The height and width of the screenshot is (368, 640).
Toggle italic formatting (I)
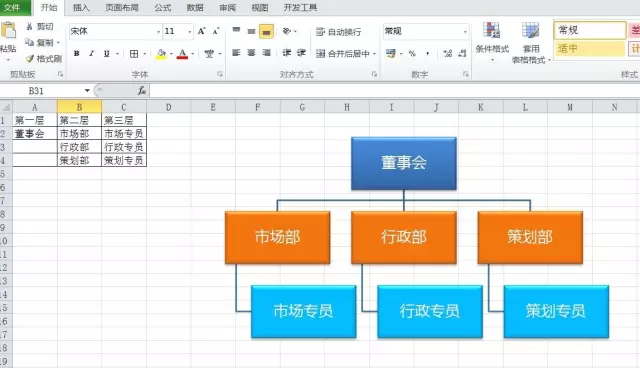click(x=91, y=53)
